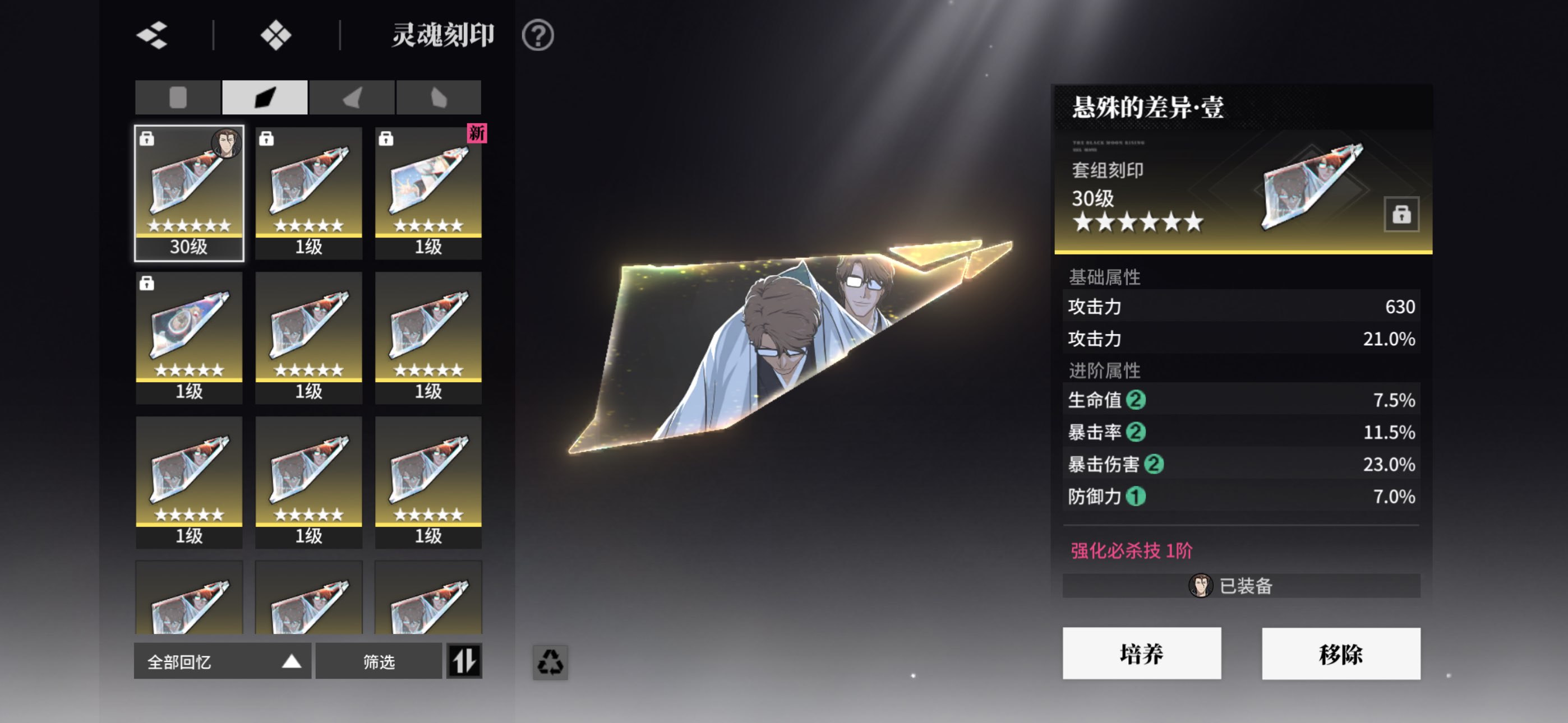Toggle the sort order arrows icon
Screen dimensions: 1568x723
(464, 661)
